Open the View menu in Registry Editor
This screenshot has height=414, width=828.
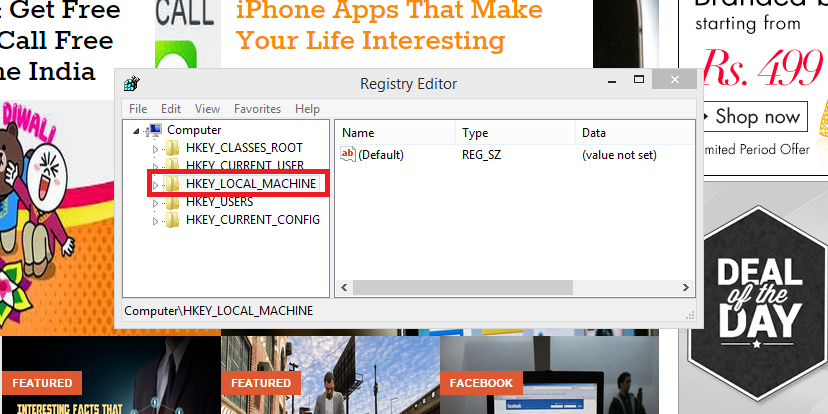point(207,109)
